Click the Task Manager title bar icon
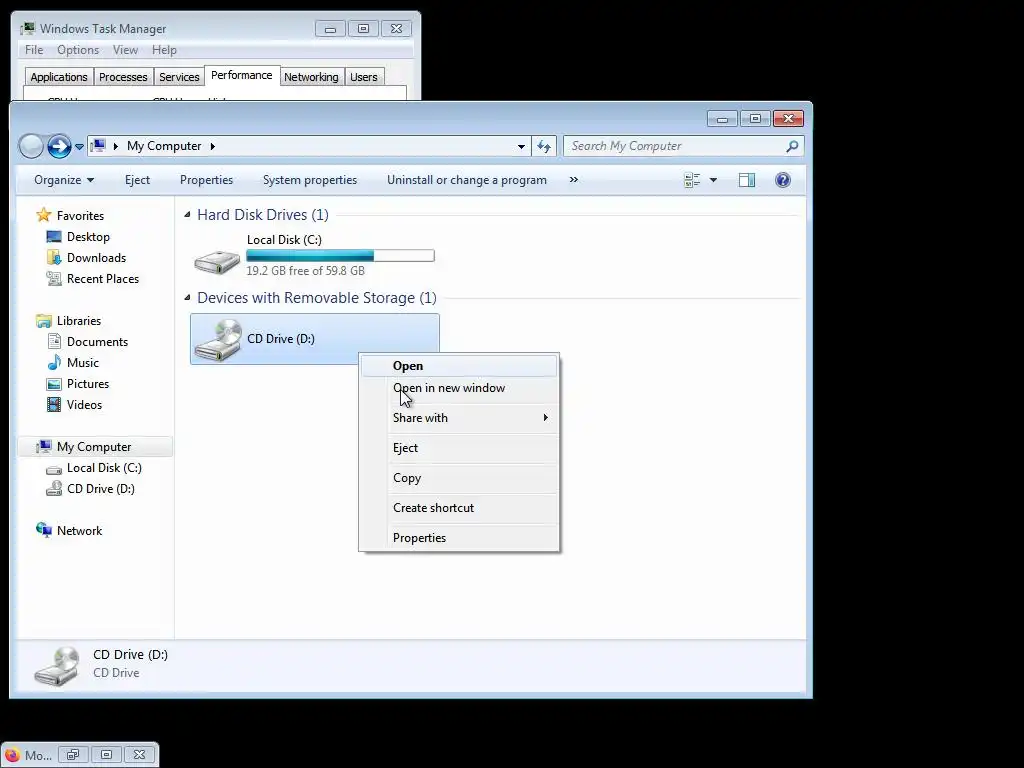The width and height of the screenshot is (1024, 768). [27, 28]
